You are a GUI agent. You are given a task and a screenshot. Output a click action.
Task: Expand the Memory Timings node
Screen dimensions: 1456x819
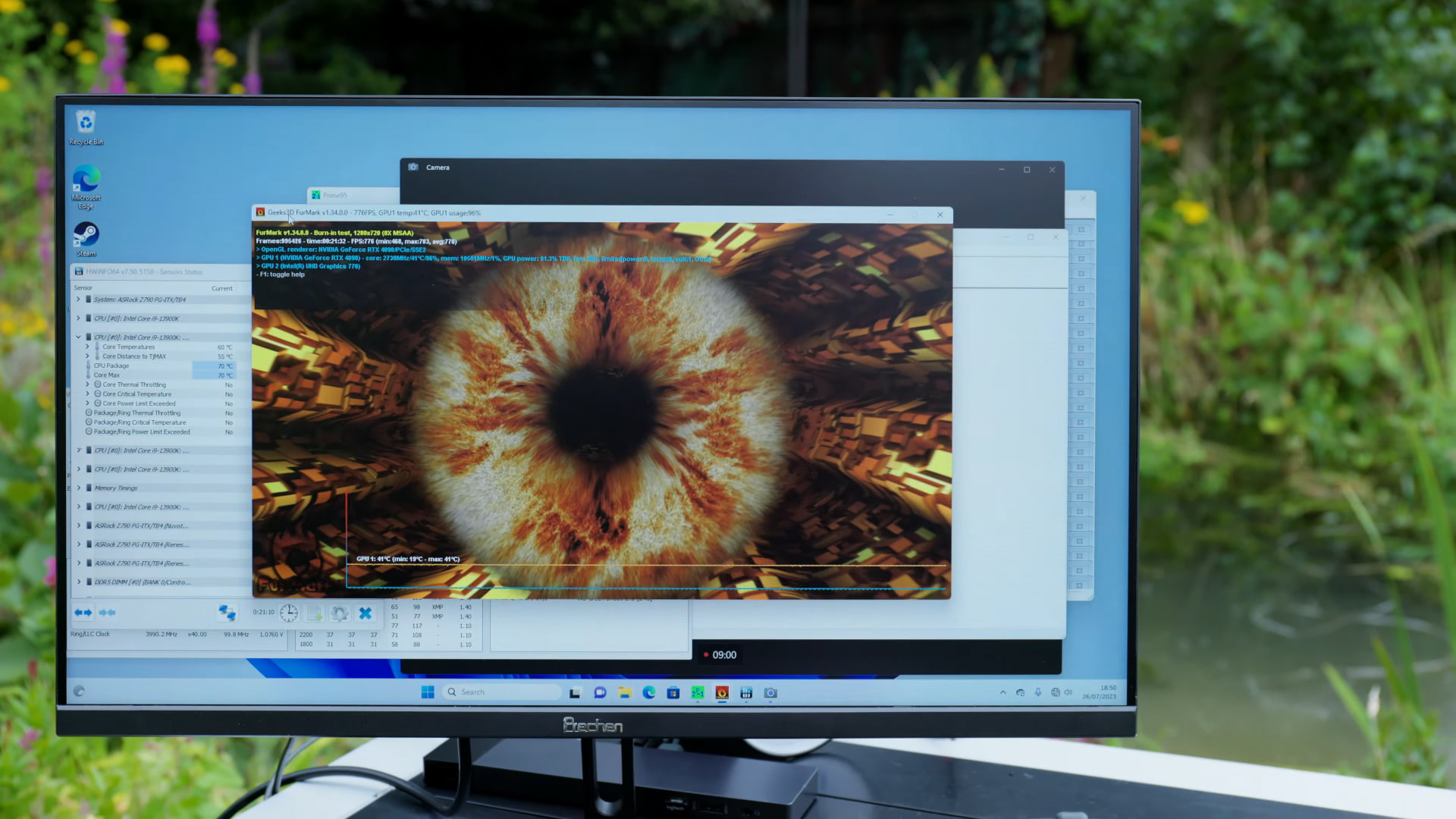78,488
